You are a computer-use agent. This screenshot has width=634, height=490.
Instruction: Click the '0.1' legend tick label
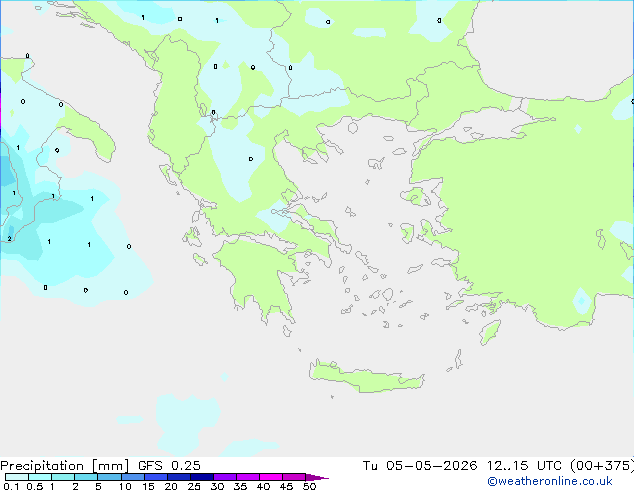pos(11,486)
